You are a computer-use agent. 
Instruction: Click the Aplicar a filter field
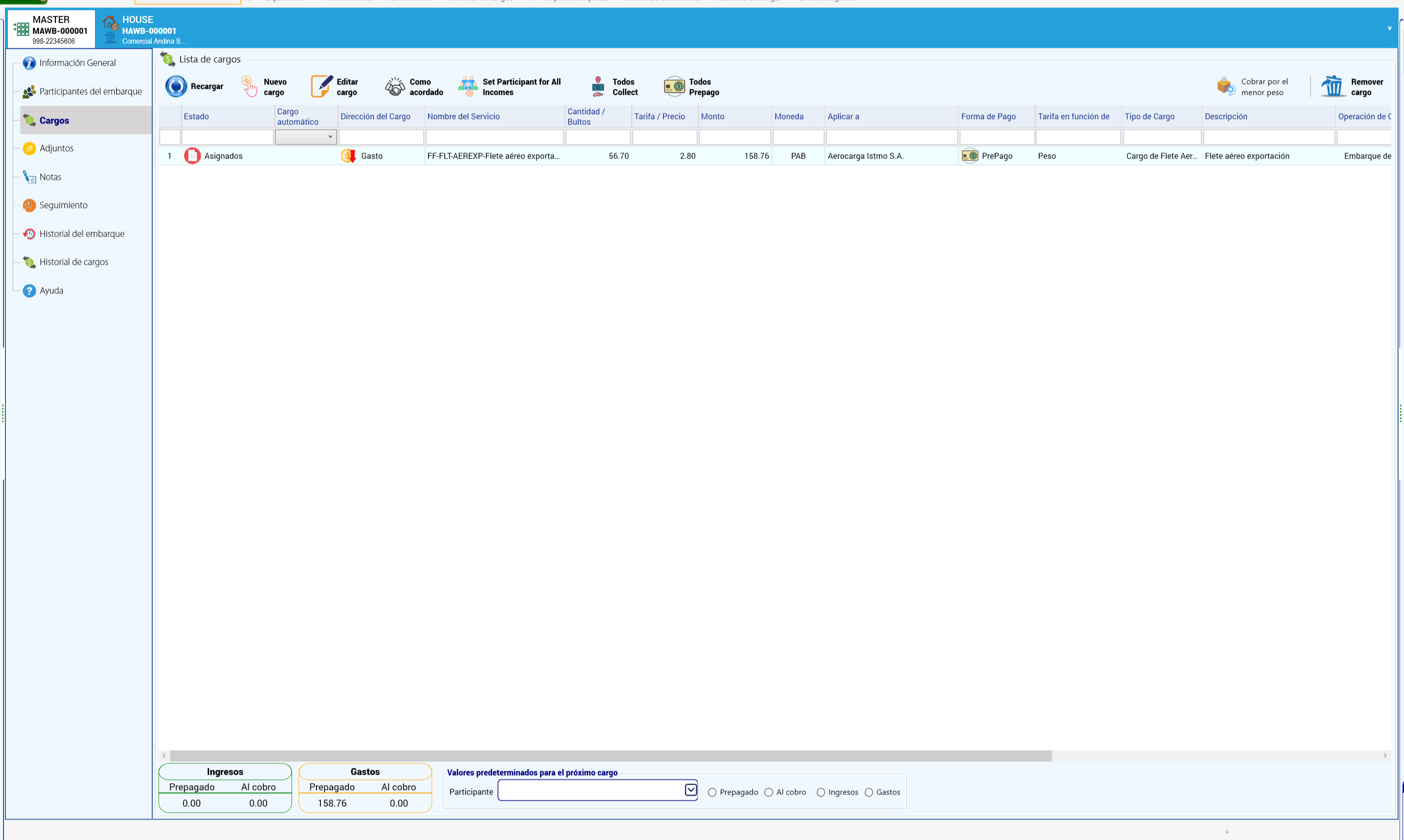click(x=891, y=137)
